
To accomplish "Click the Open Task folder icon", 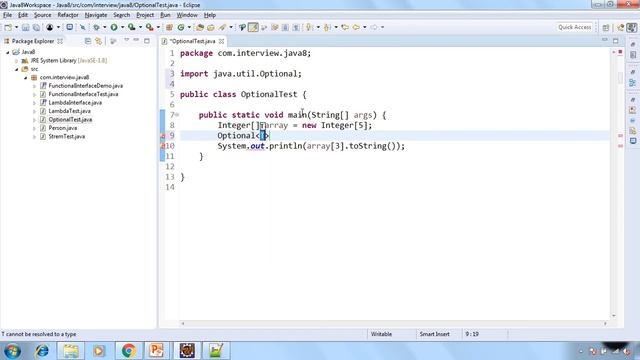I will (211, 27).
